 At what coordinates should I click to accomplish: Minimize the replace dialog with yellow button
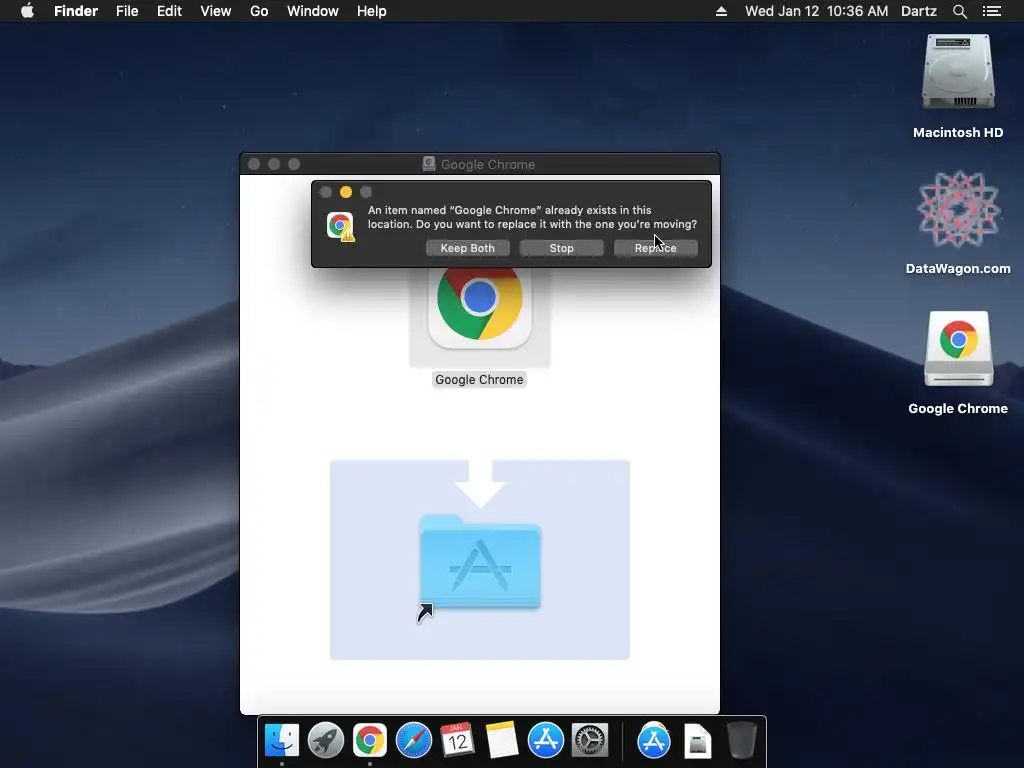[346, 192]
